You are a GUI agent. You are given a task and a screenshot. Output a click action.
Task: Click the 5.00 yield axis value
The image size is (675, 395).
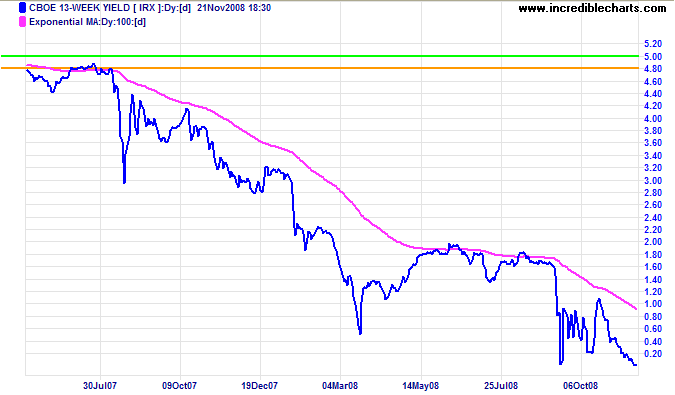pos(653,57)
